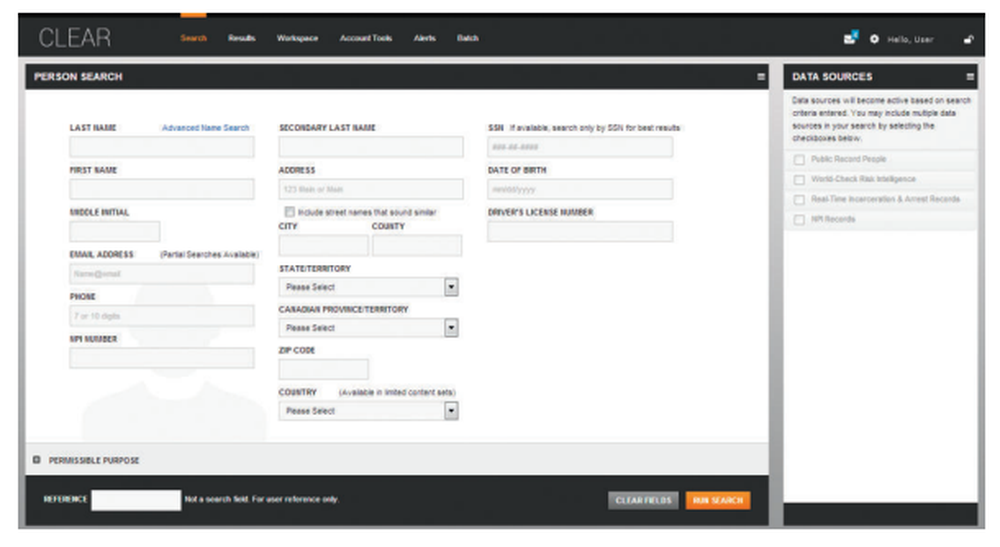Focus the Address field
This screenshot has width=1000, height=547.
(371, 189)
